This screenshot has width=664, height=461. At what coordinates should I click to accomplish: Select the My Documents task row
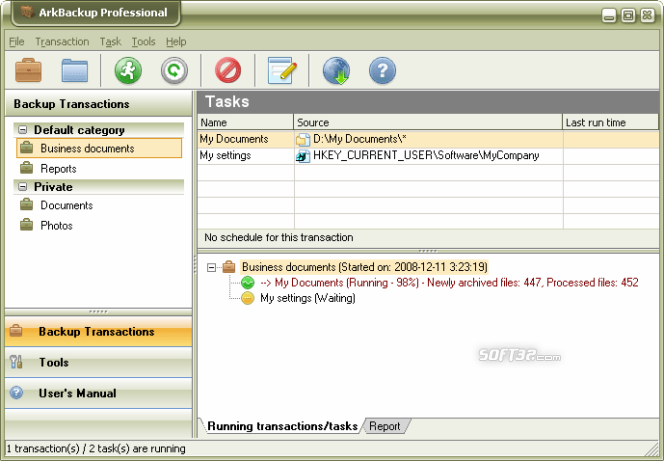click(428, 139)
